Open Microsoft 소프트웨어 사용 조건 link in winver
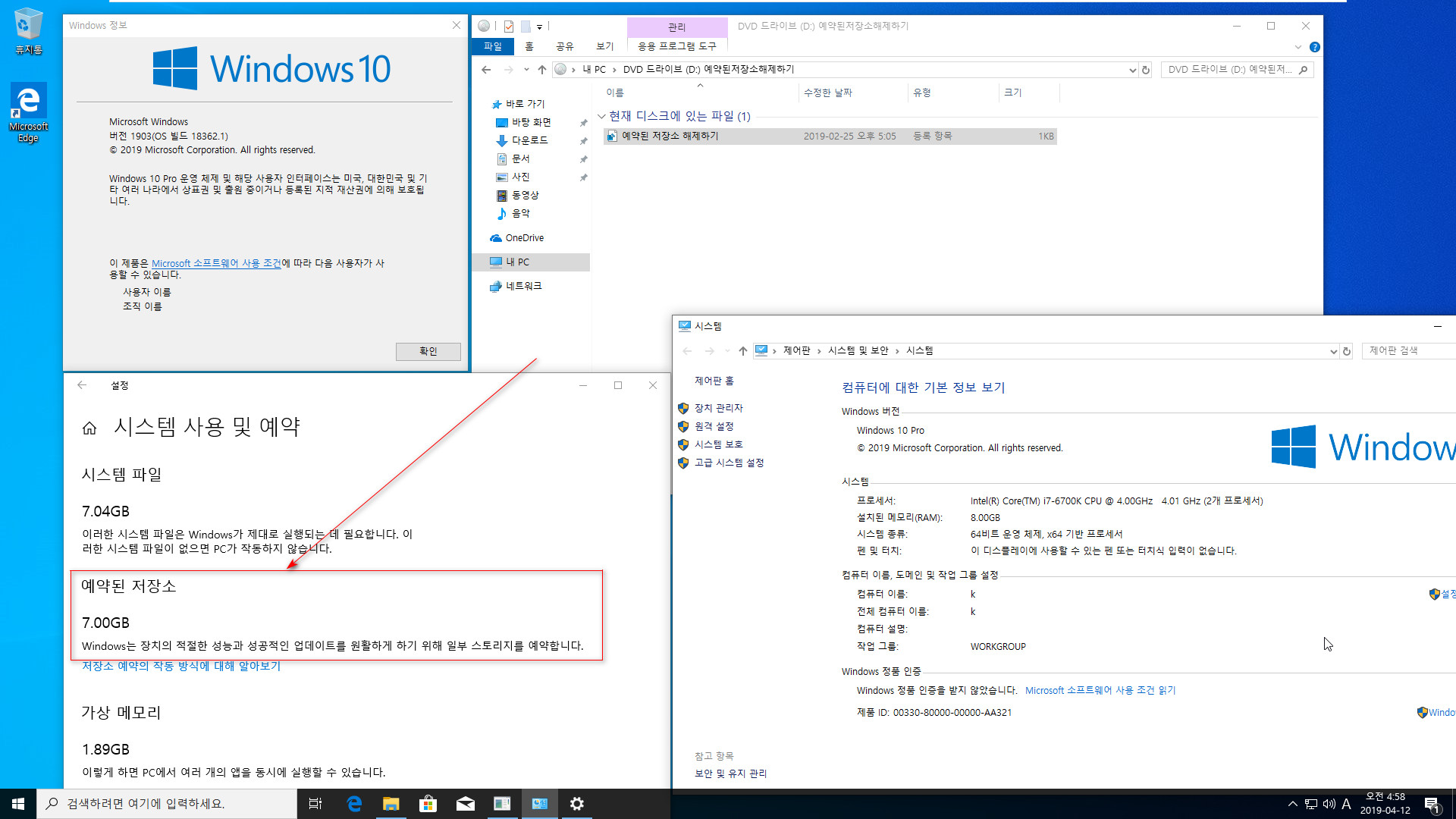This screenshot has width=1456, height=819. [x=216, y=263]
